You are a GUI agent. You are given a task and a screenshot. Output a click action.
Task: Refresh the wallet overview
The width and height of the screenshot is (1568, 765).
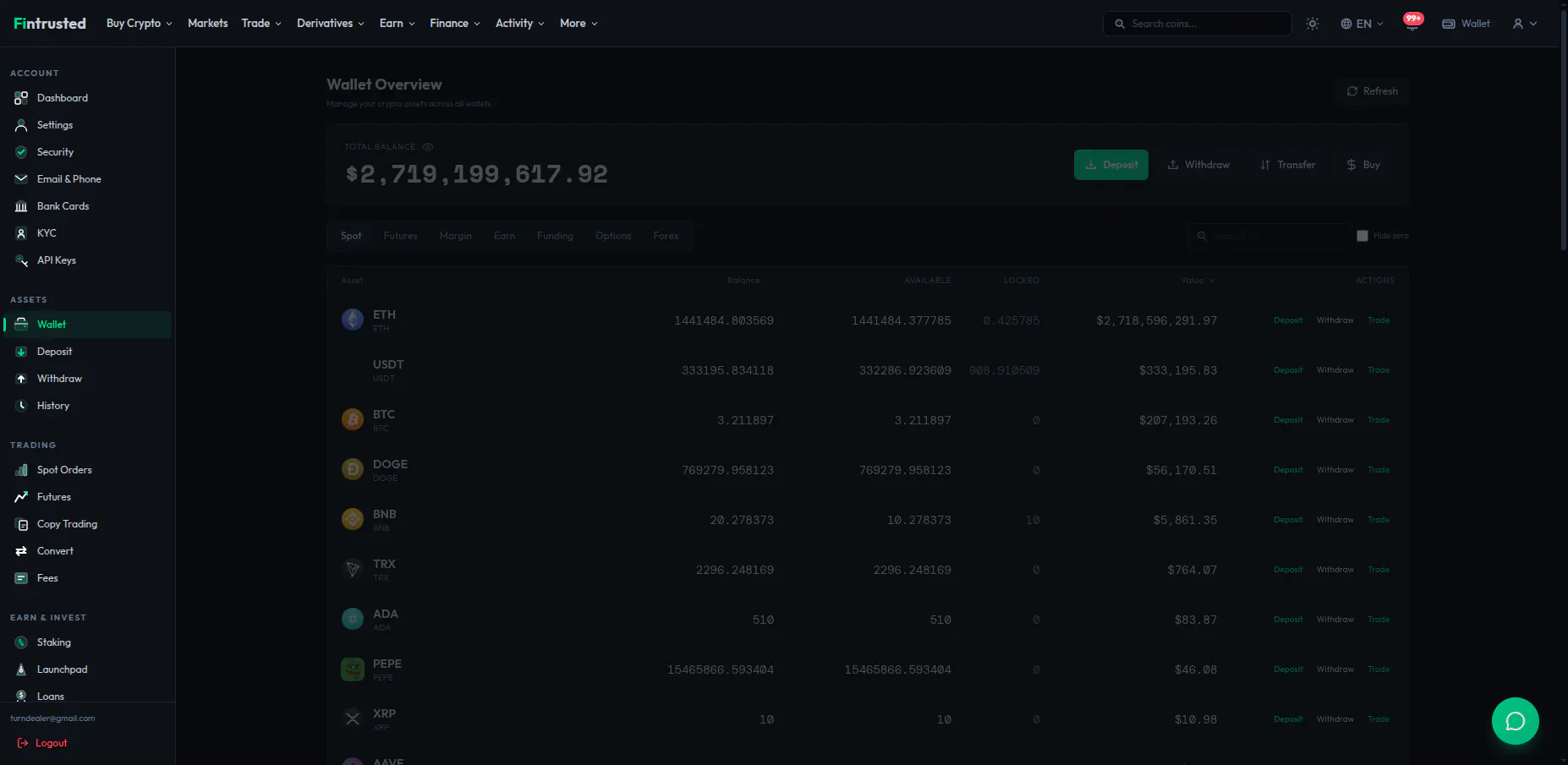(1372, 91)
